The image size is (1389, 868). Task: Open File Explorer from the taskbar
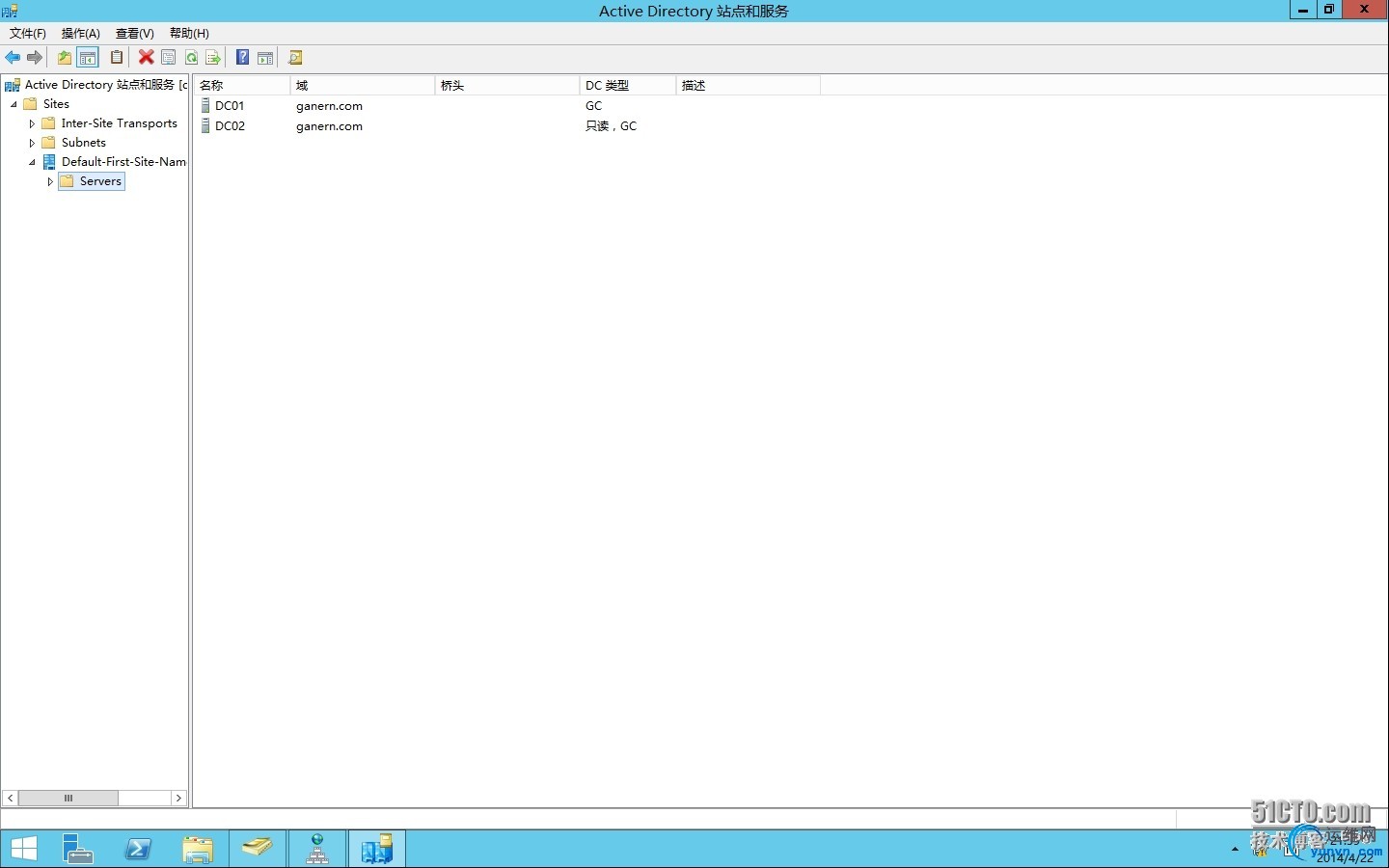198,849
